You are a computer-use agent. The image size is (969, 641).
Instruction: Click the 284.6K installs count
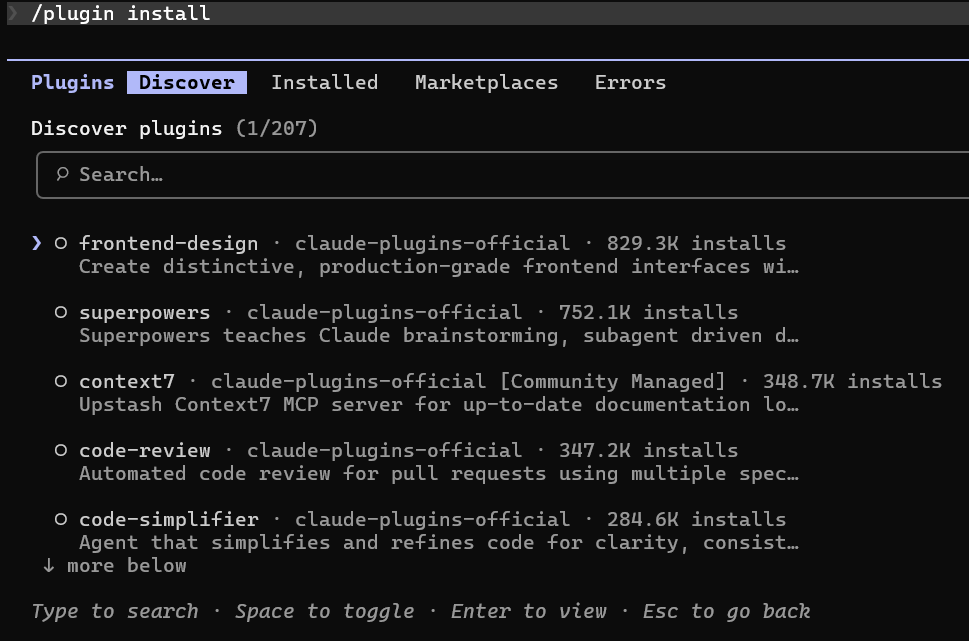click(x=696, y=520)
